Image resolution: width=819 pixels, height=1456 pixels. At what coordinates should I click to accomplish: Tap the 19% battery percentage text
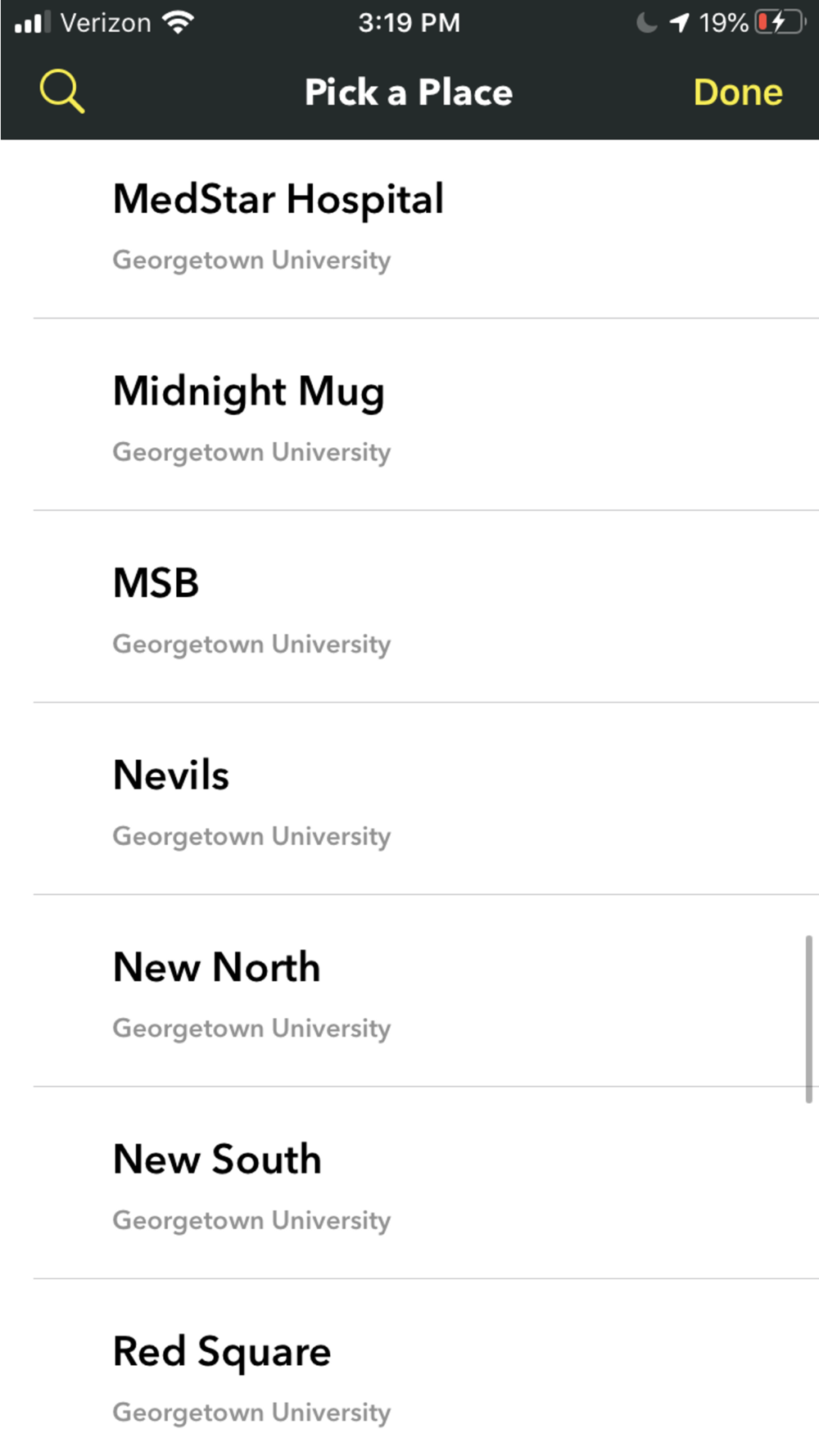pyautogui.click(x=723, y=22)
